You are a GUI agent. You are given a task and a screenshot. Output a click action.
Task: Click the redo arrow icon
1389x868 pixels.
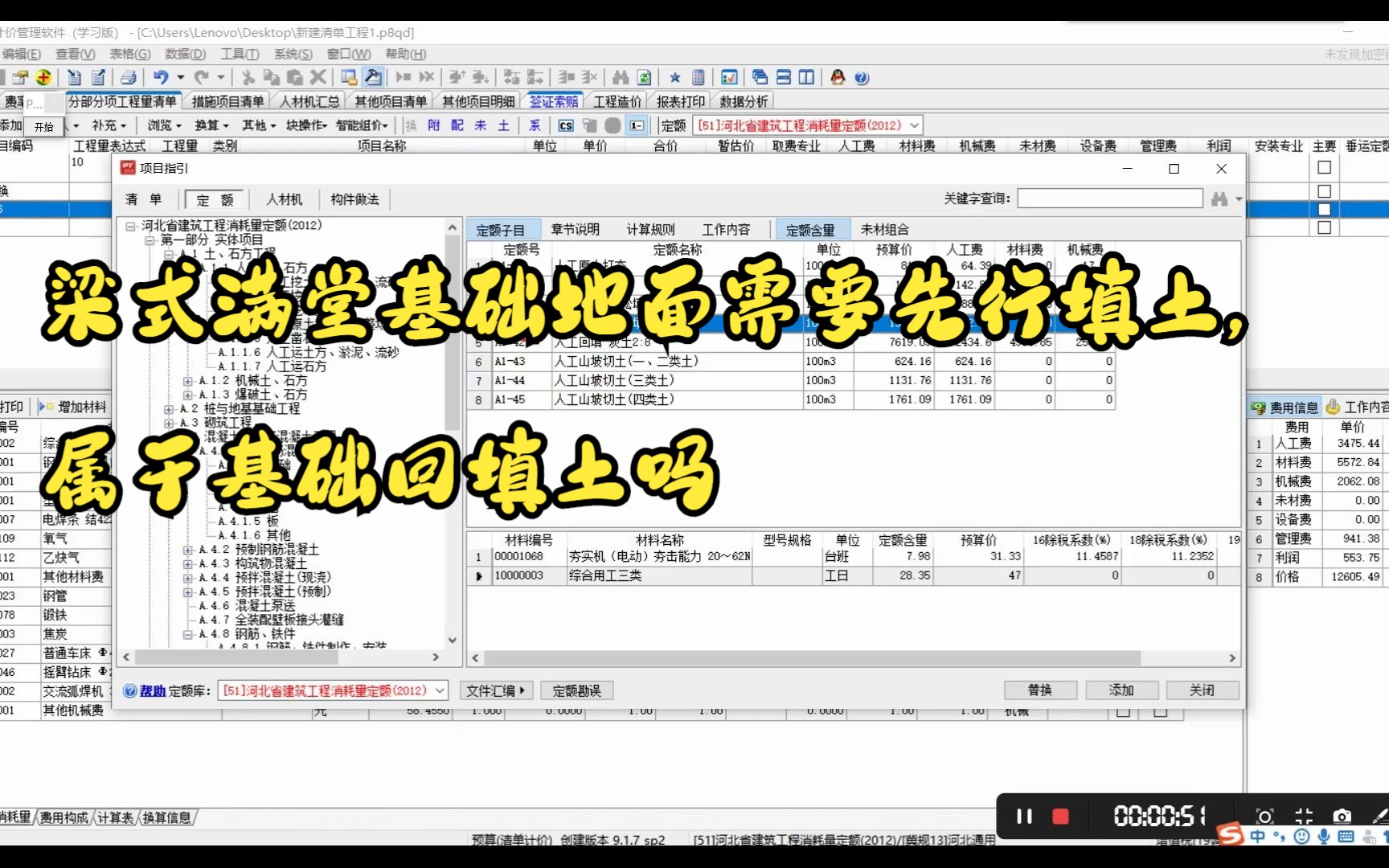tap(201, 77)
